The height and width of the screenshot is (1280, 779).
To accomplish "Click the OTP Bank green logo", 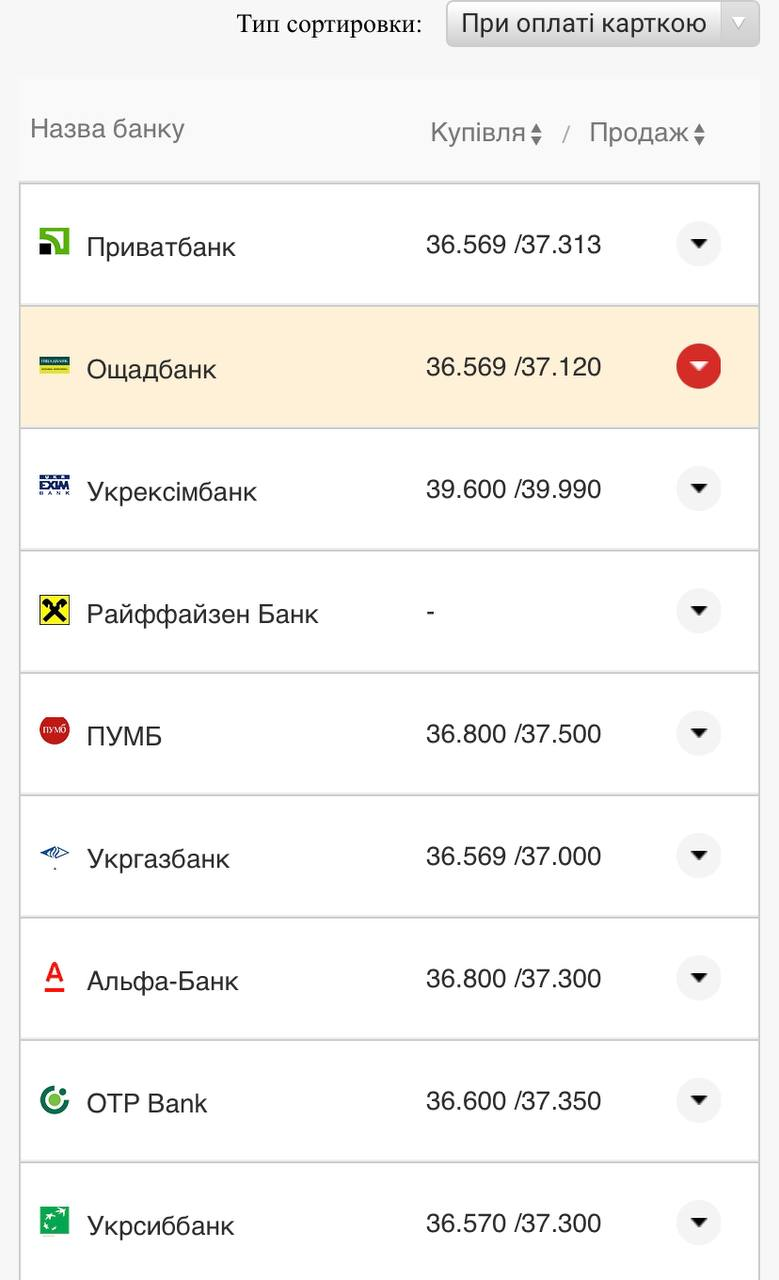I will (54, 1100).
